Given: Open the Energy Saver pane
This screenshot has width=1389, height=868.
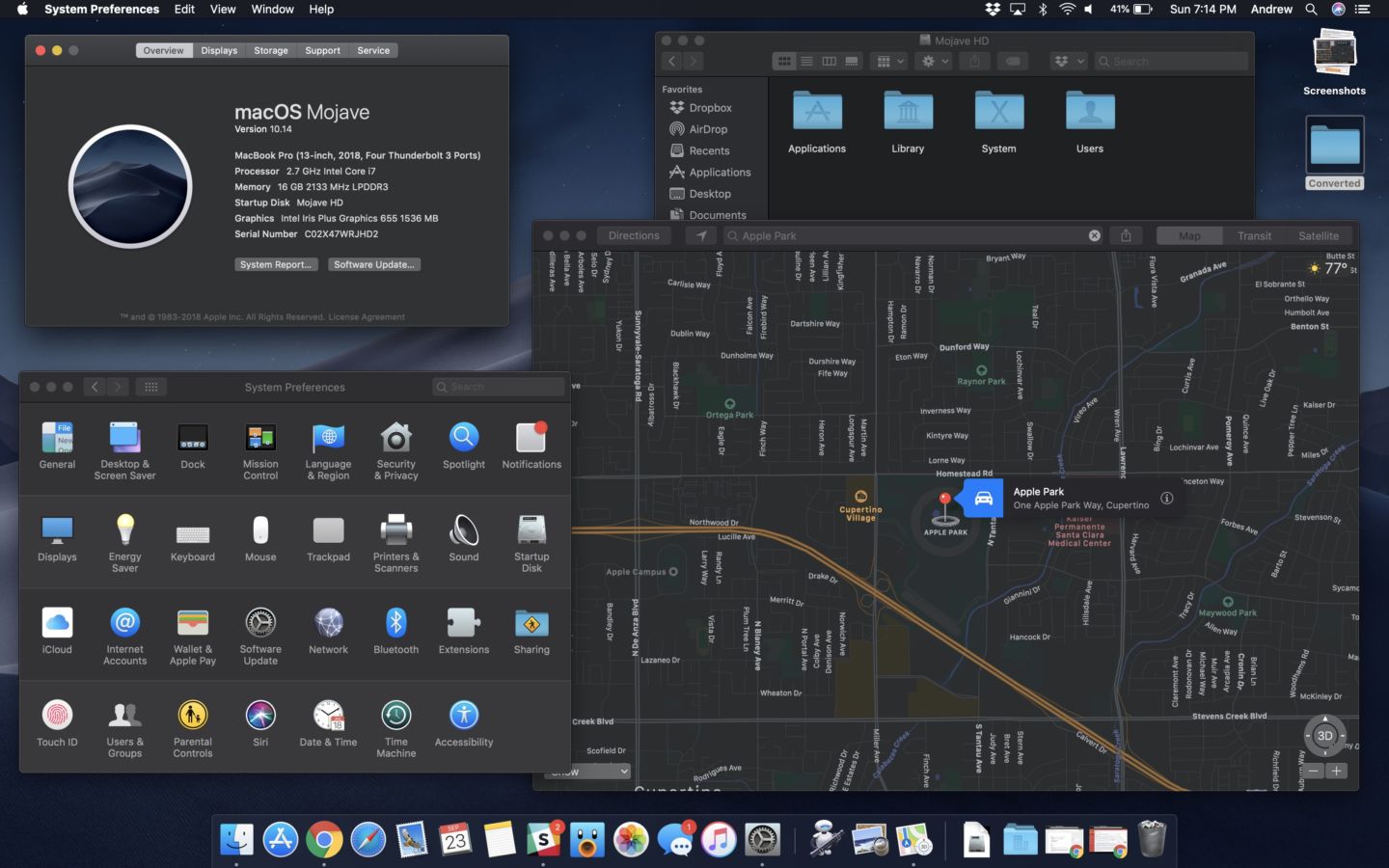Looking at the screenshot, I should (124, 531).
